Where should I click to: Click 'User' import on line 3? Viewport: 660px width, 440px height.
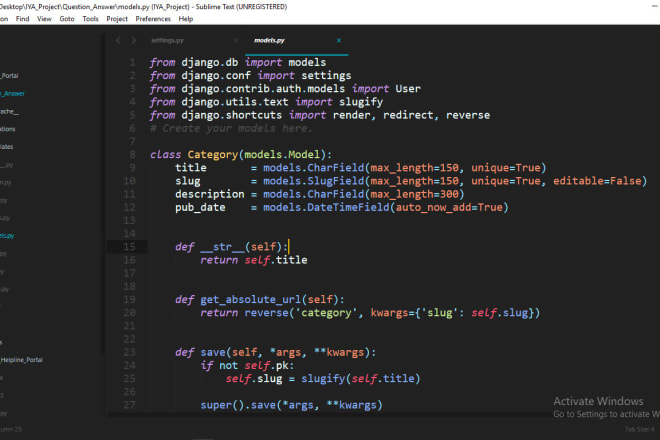tap(408, 89)
